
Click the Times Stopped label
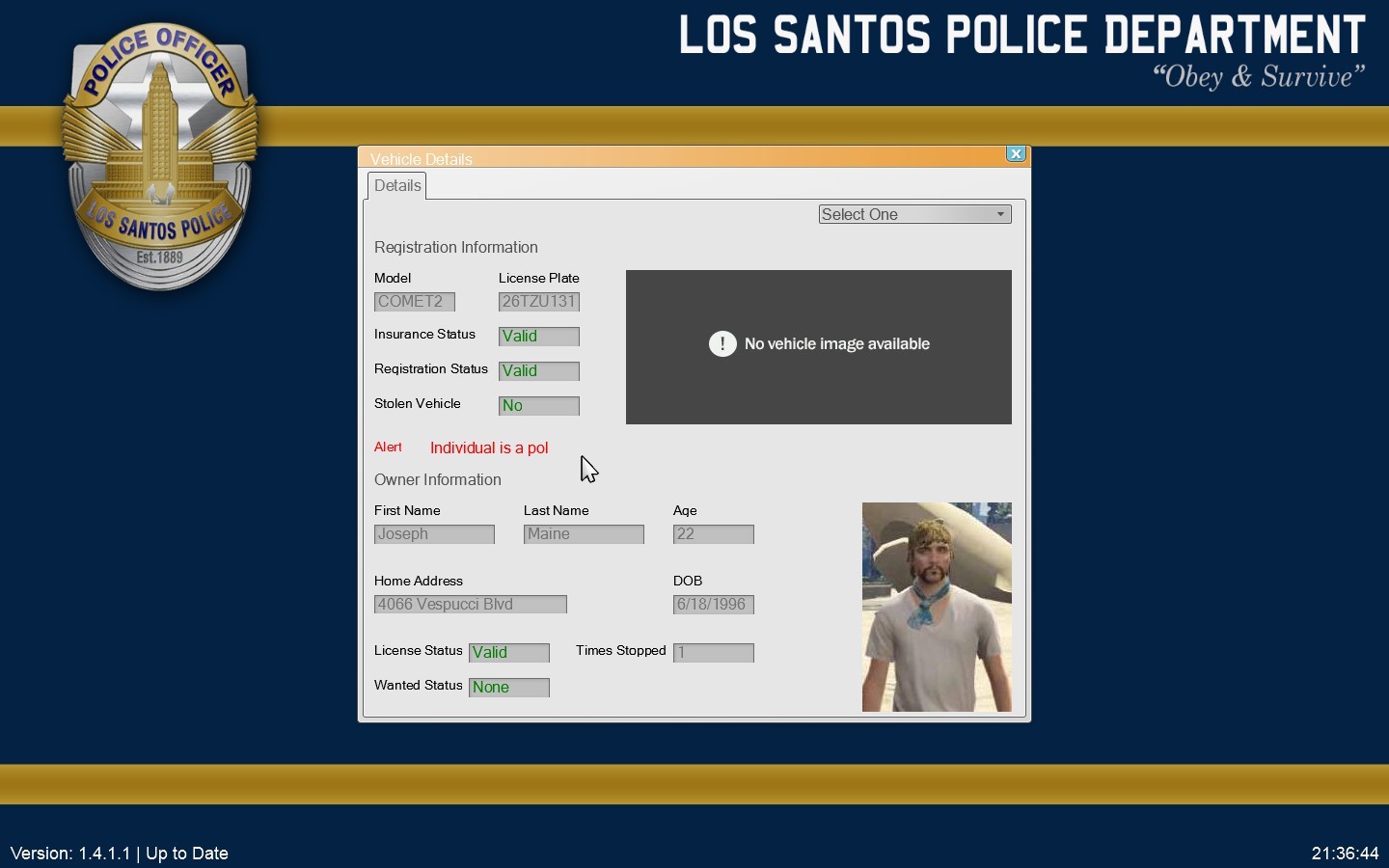[x=621, y=651]
